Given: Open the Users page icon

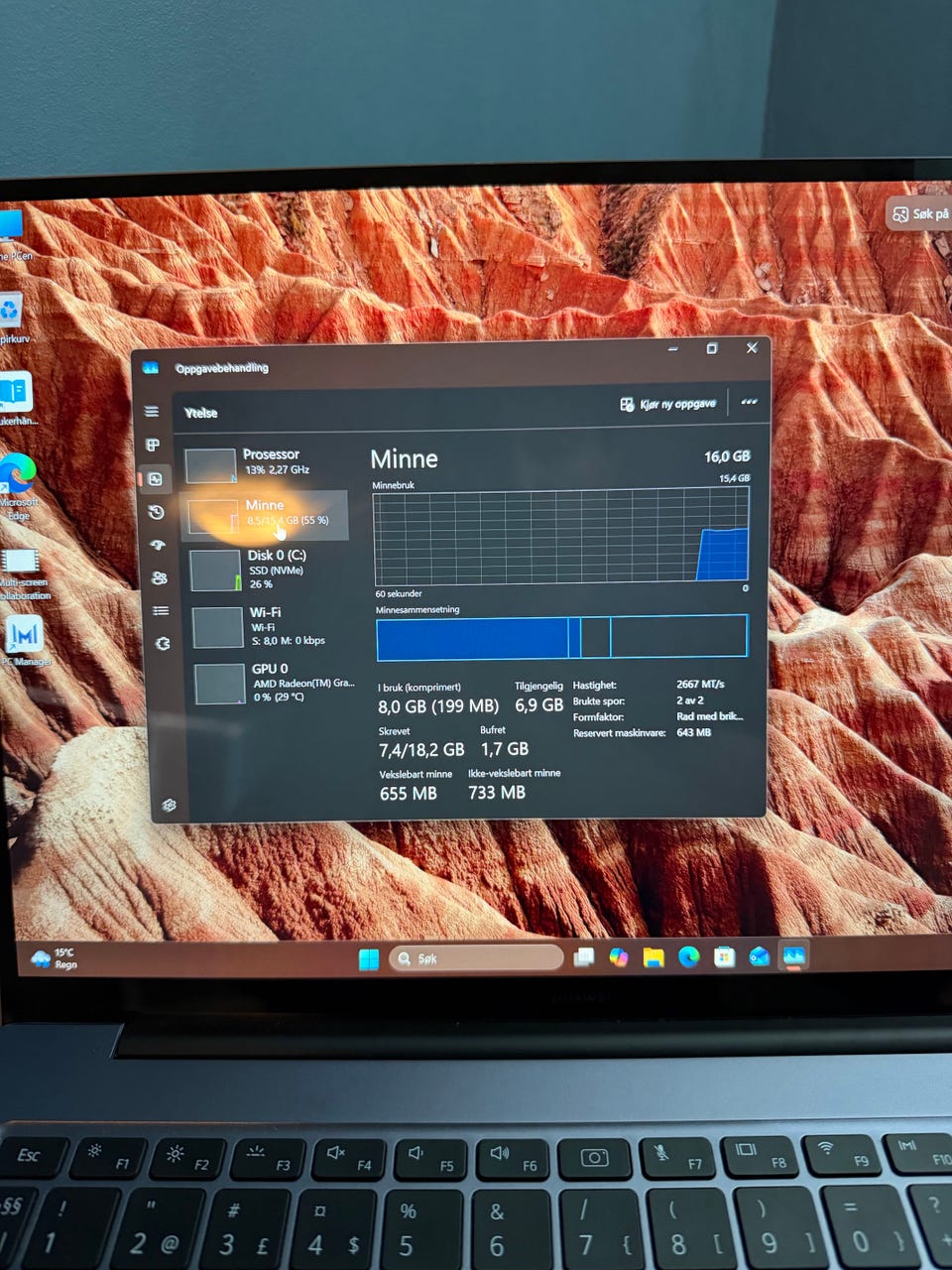Looking at the screenshot, I should 159,577.
